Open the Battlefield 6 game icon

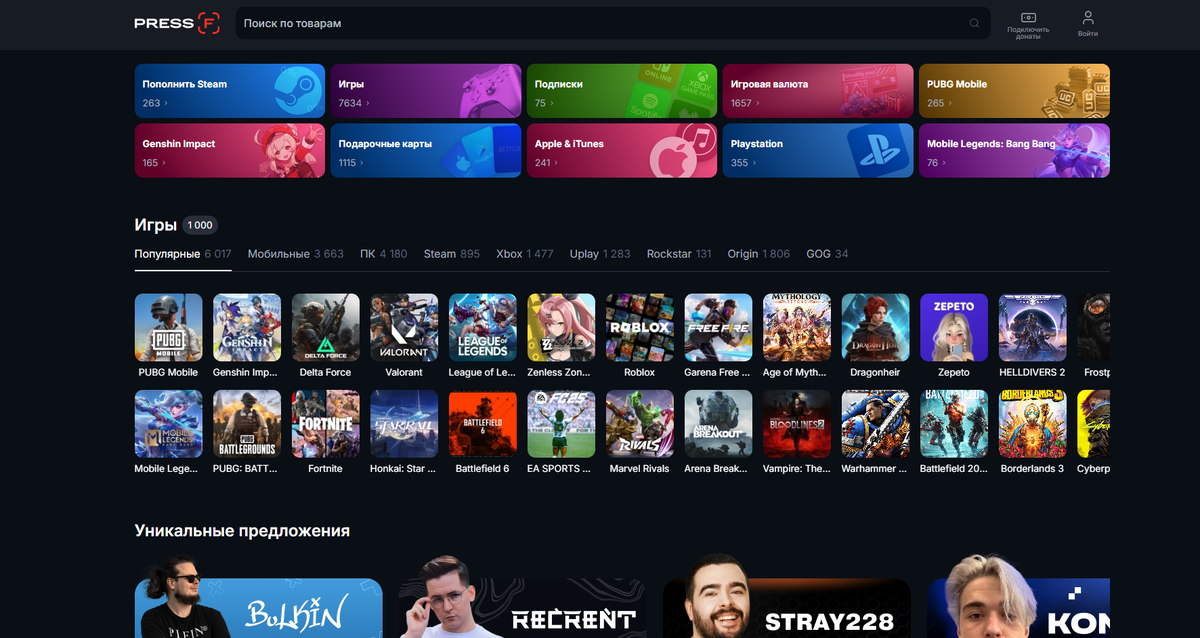point(482,424)
